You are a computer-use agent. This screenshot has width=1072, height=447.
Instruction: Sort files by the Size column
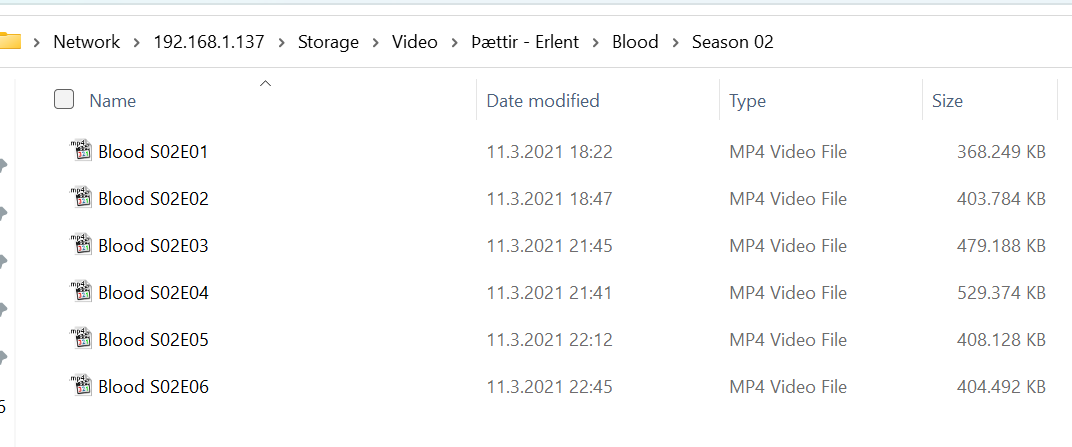947,101
